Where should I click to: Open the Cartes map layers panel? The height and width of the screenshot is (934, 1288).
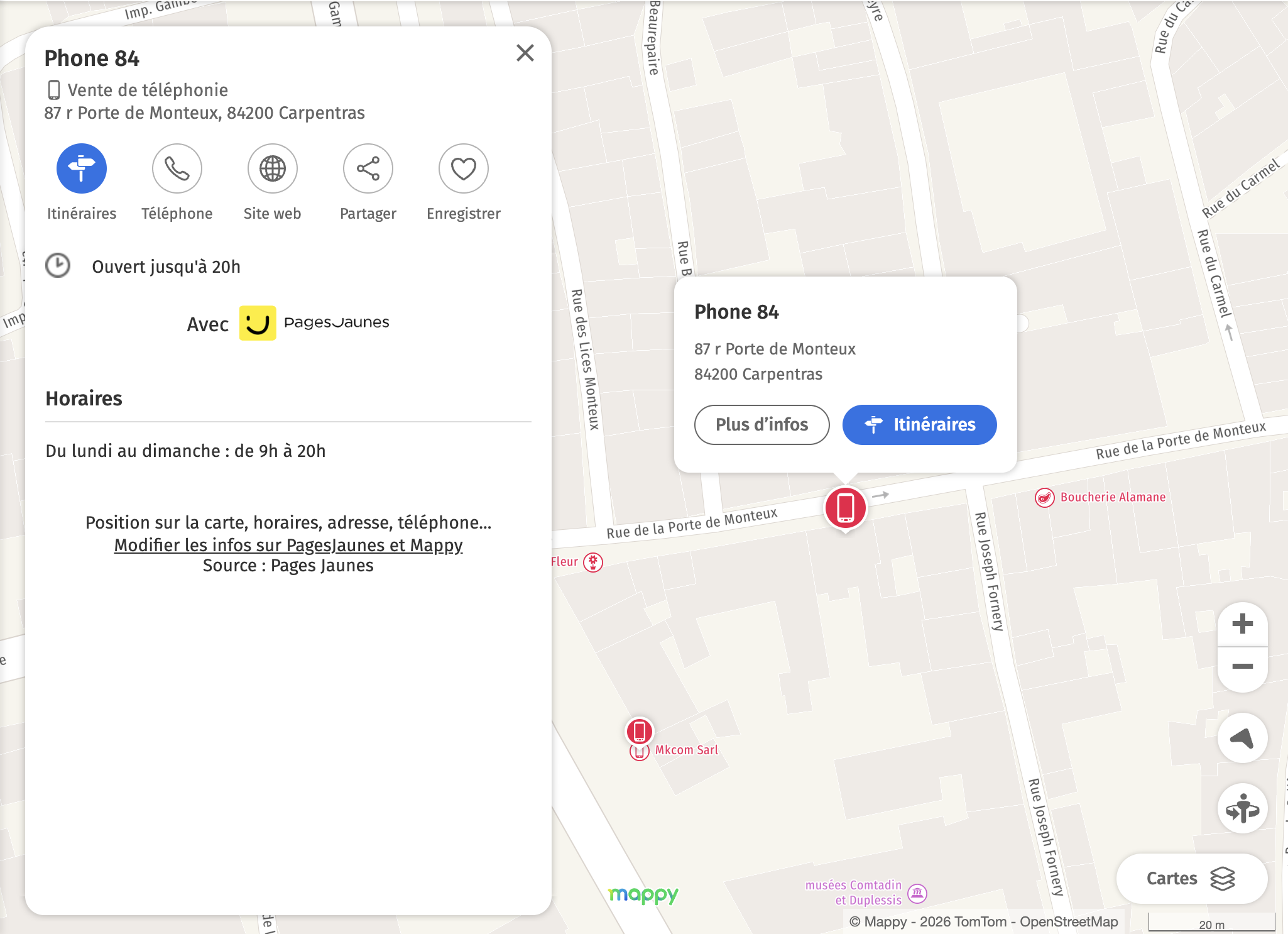coord(1192,878)
